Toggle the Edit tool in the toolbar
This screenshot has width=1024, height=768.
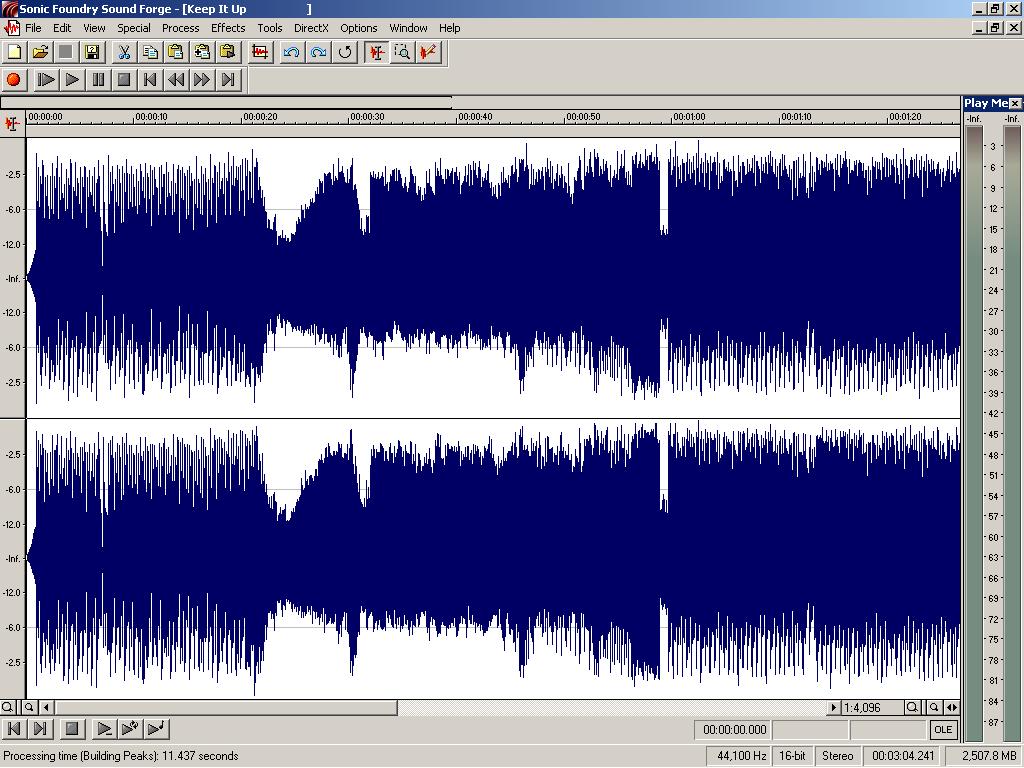(376, 52)
